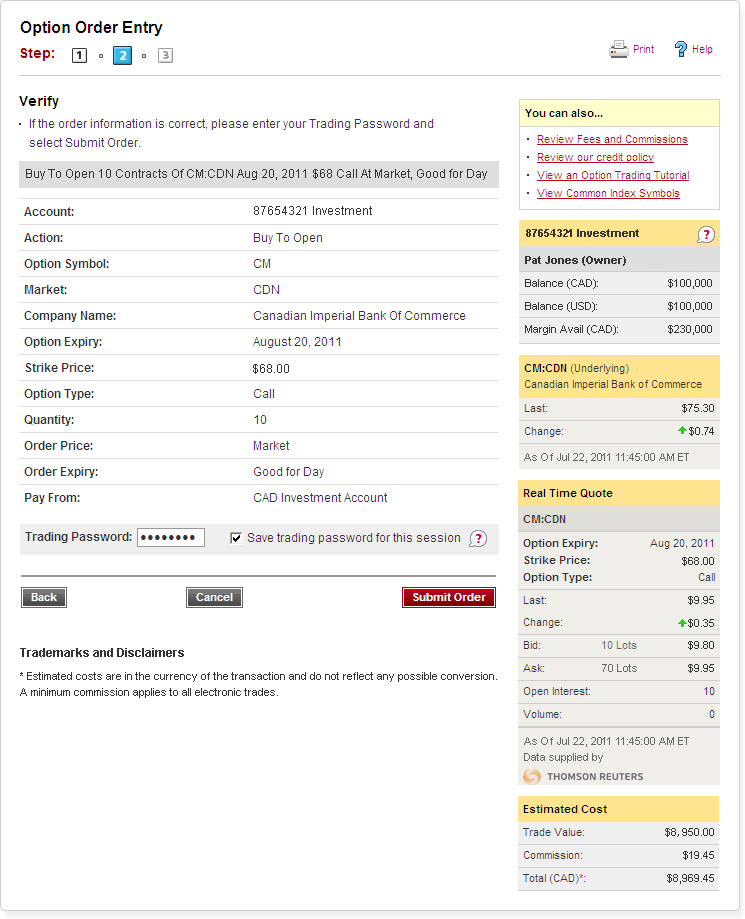Click quote Option Expiry Aug 20, 2011
Image resolution: width=745 pixels, height=919 pixels.
tap(682, 543)
